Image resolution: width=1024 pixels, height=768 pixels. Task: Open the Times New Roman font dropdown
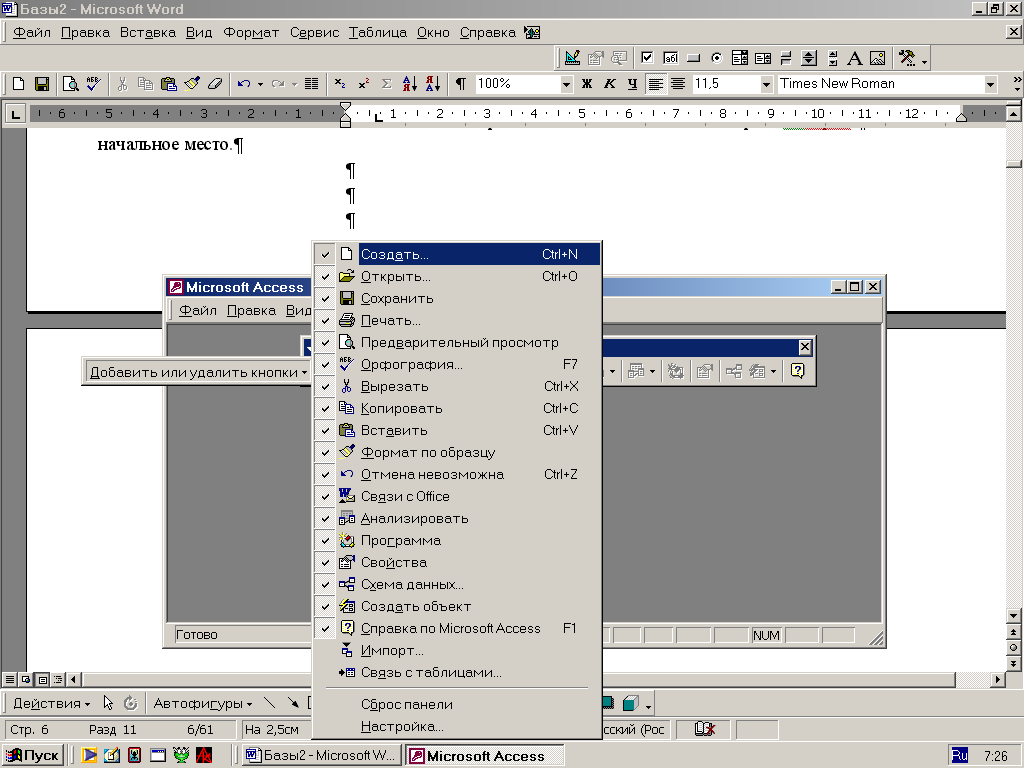coord(991,84)
